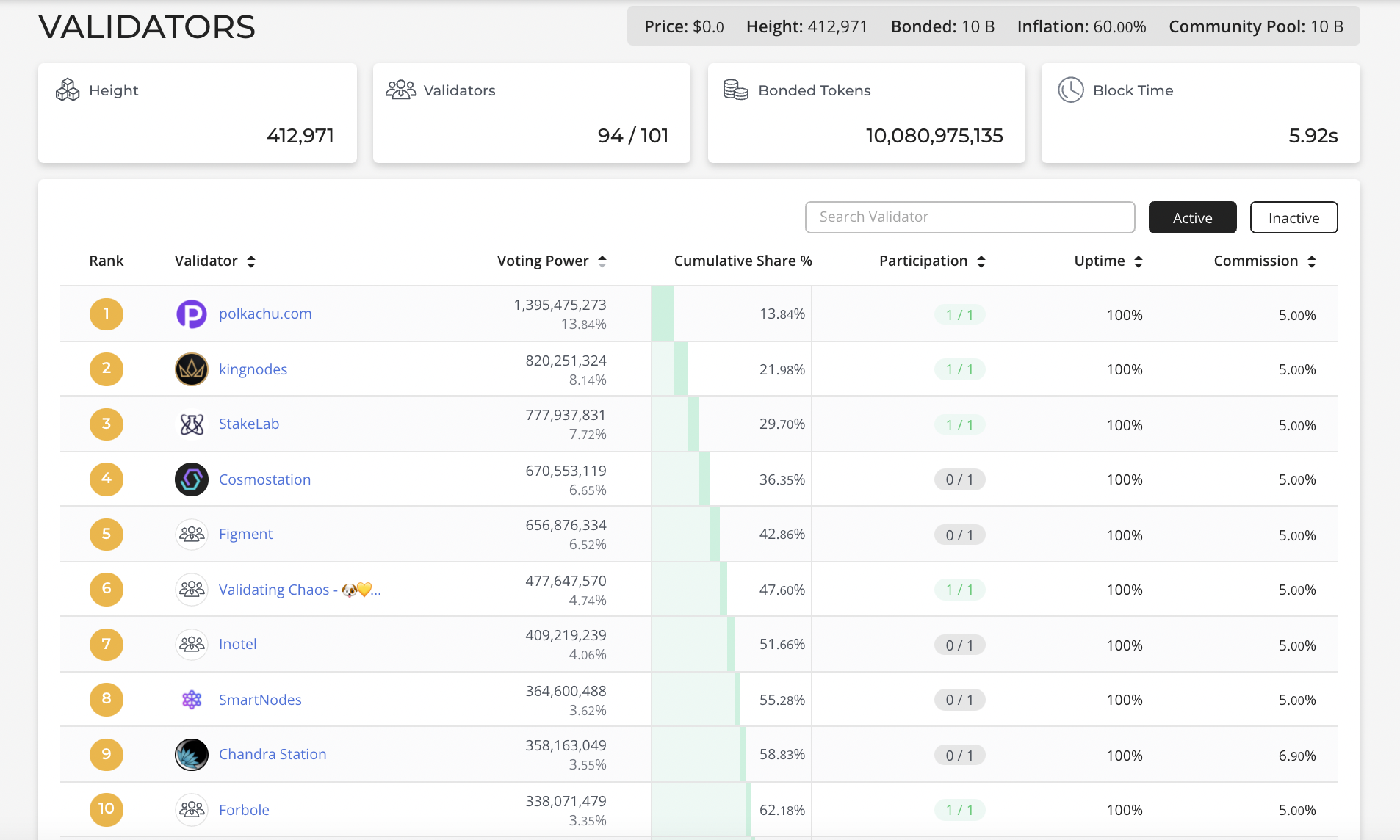Click Chandra Station 6.90% commission value
The image size is (1400, 840).
pos(1297,756)
